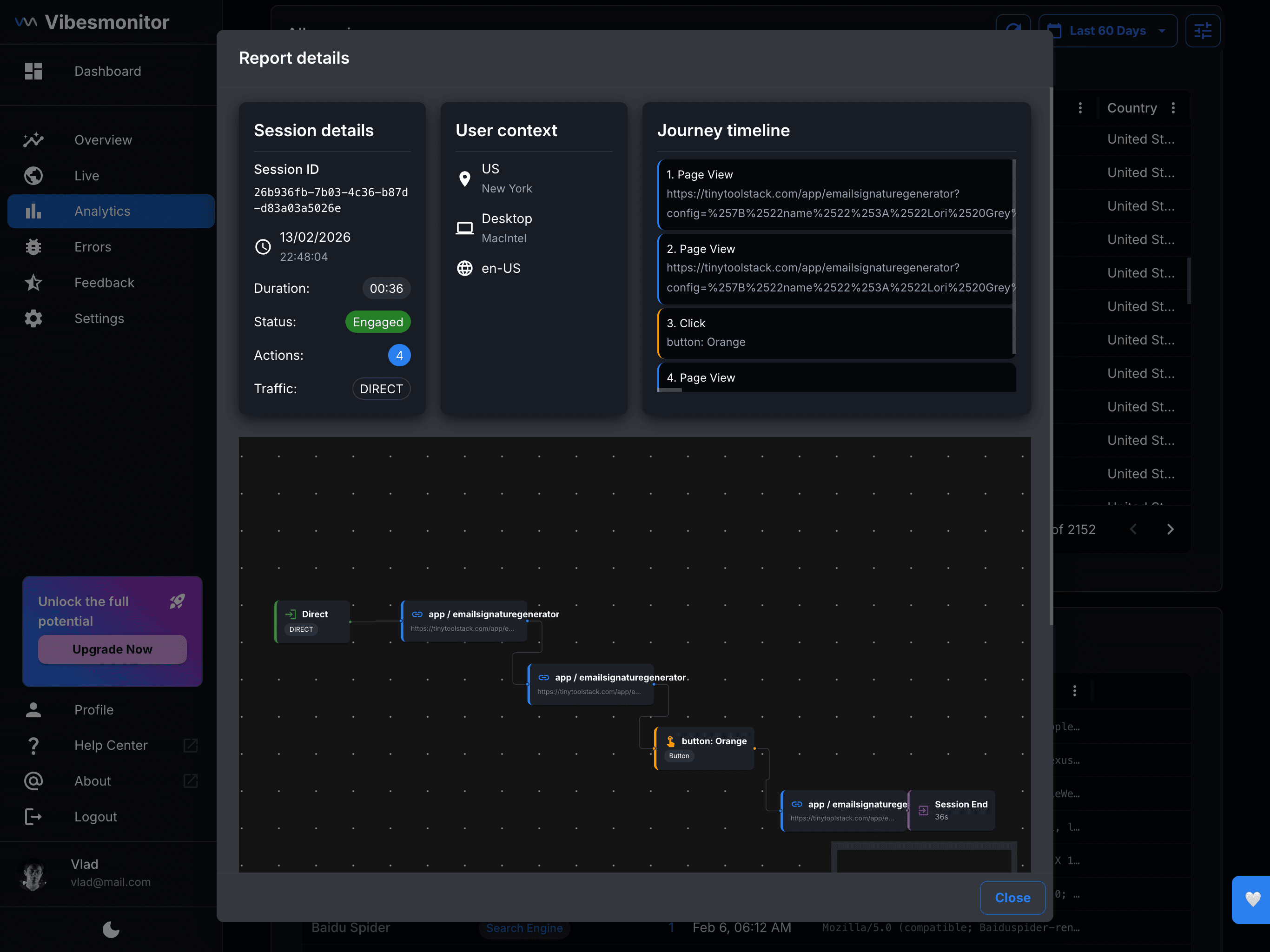1270x952 pixels.
Task: Open the Last 60 Days date dropdown
Action: (1108, 30)
